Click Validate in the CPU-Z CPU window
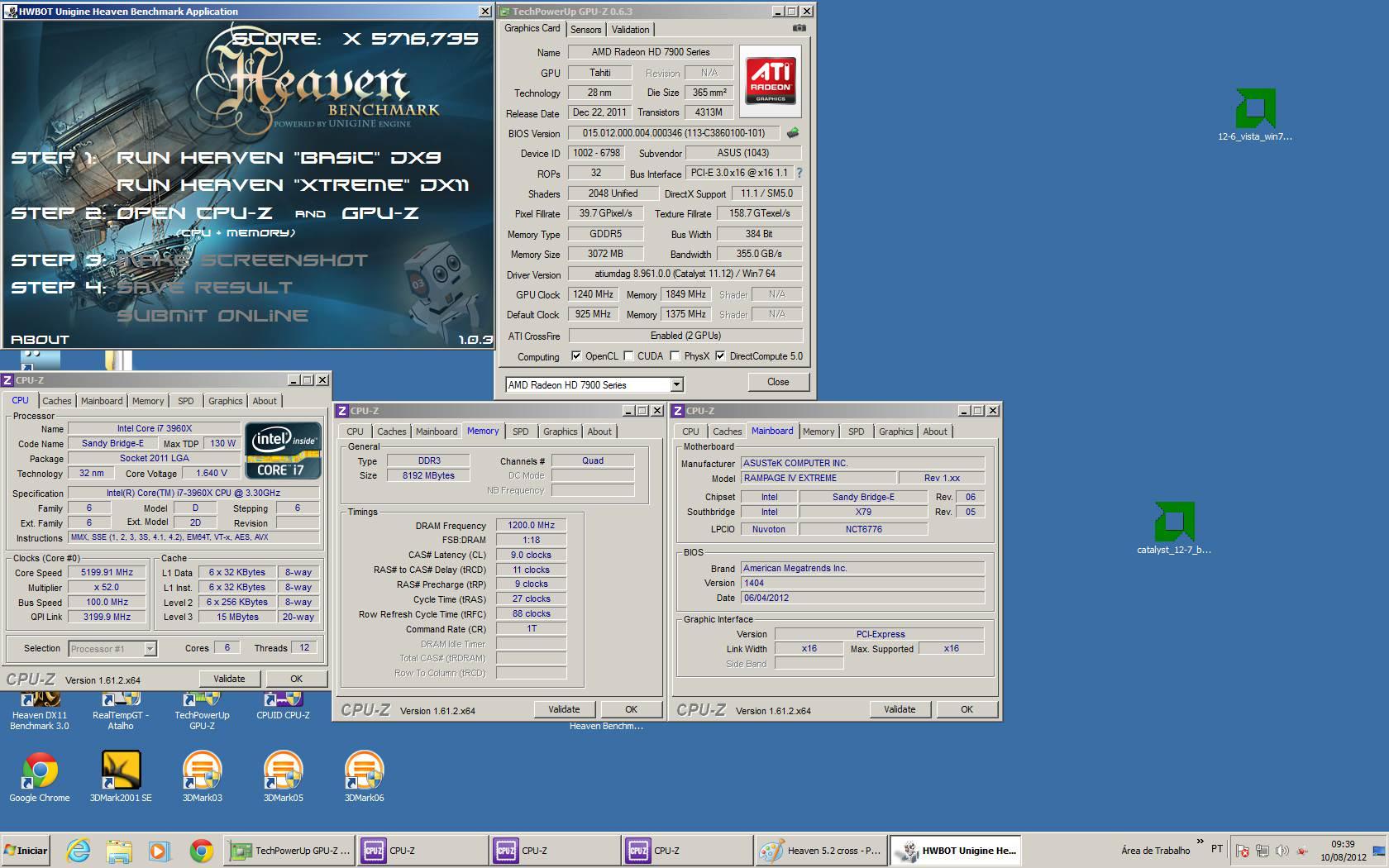Screen dimensions: 1389x868 pos(229,679)
